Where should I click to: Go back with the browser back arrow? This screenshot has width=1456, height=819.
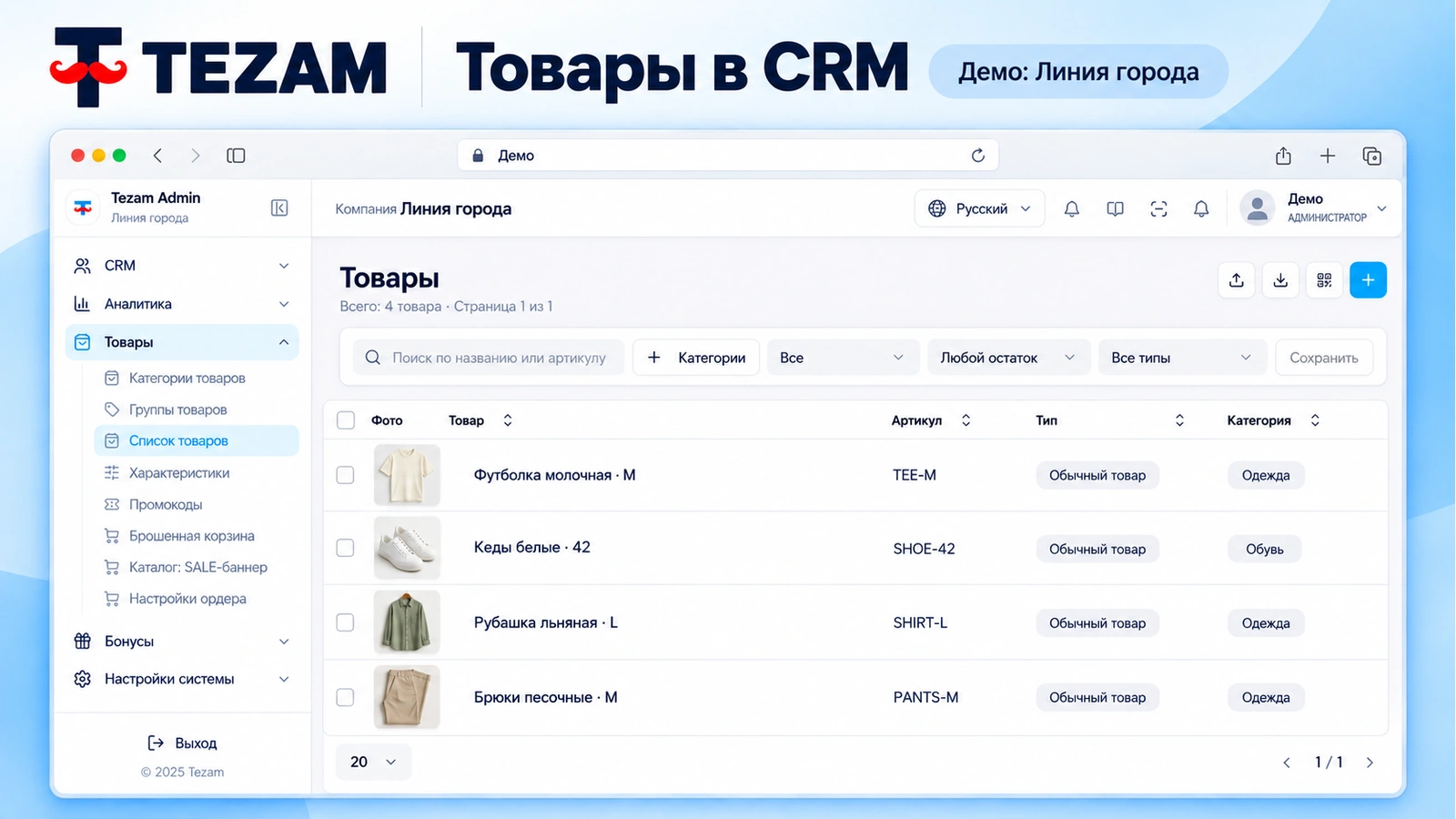tap(157, 156)
